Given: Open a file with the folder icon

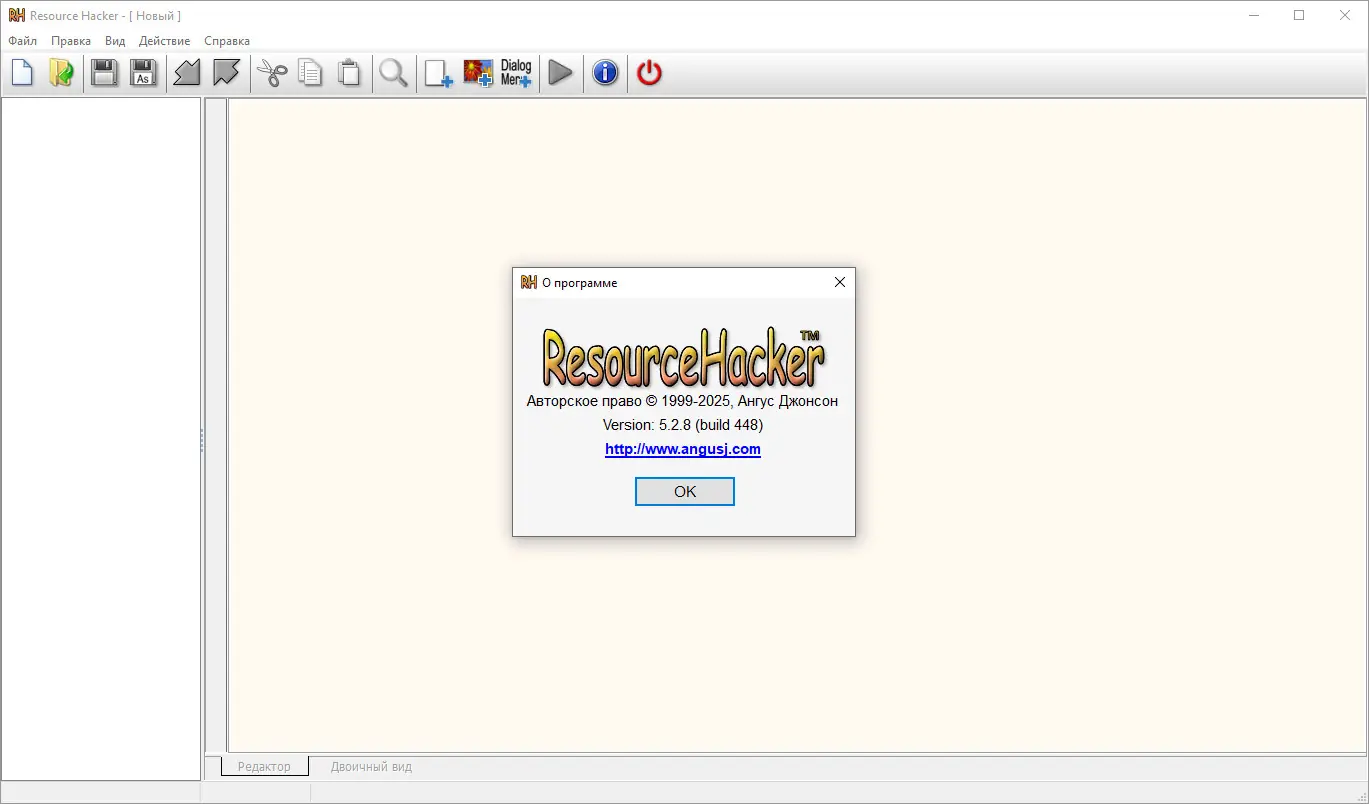Looking at the screenshot, I should [x=61, y=73].
